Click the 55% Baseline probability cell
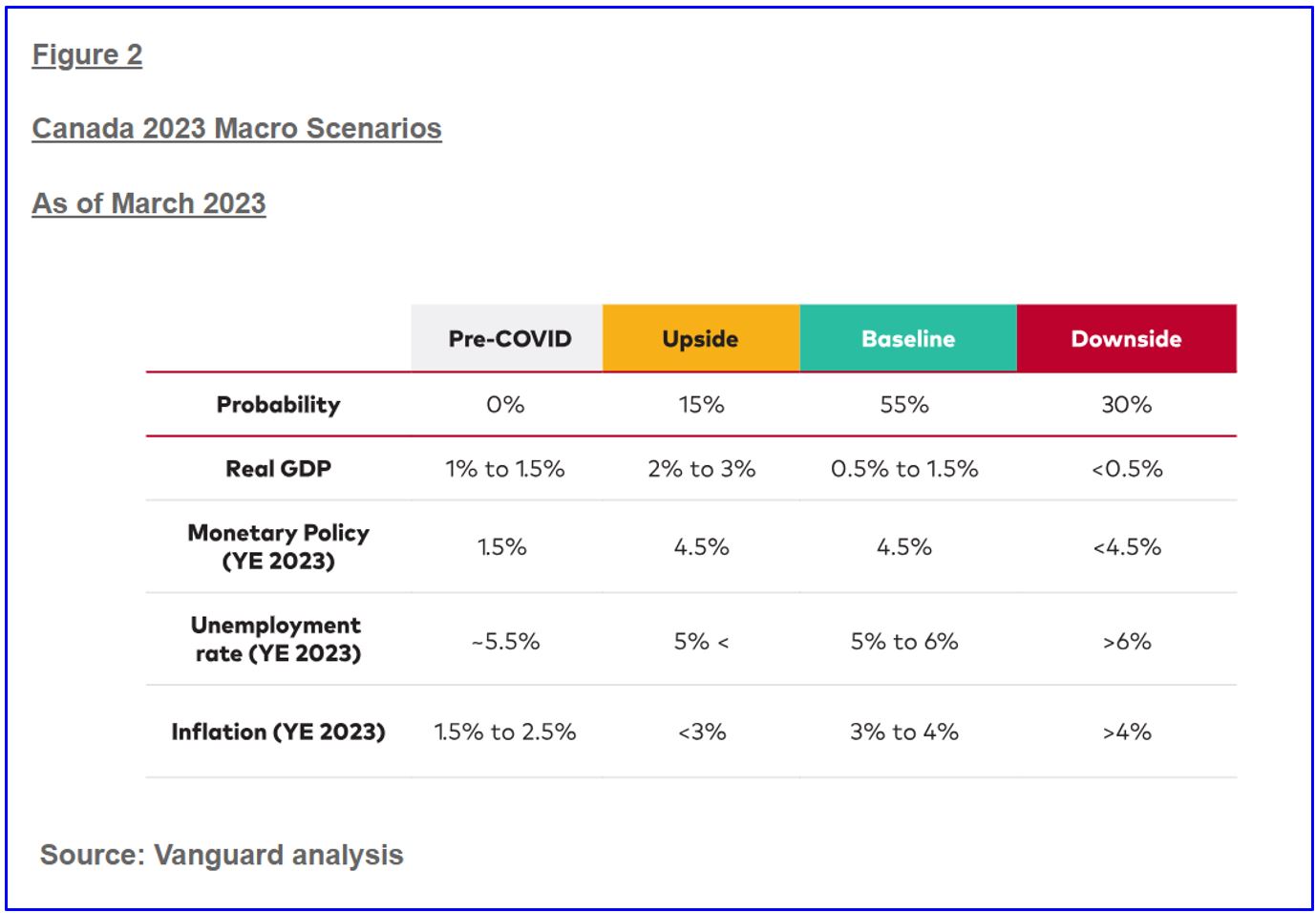 click(x=903, y=405)
